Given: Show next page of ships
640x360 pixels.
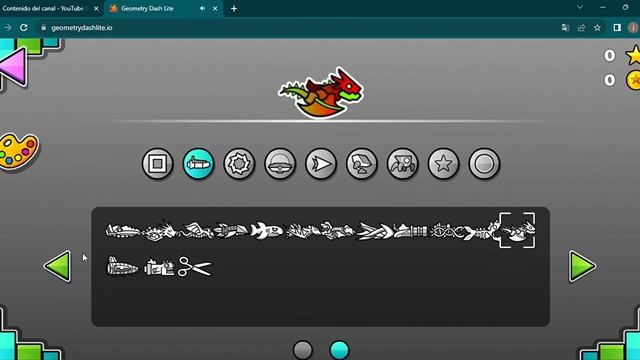Looking at the screenshot, I should point(582,266).
